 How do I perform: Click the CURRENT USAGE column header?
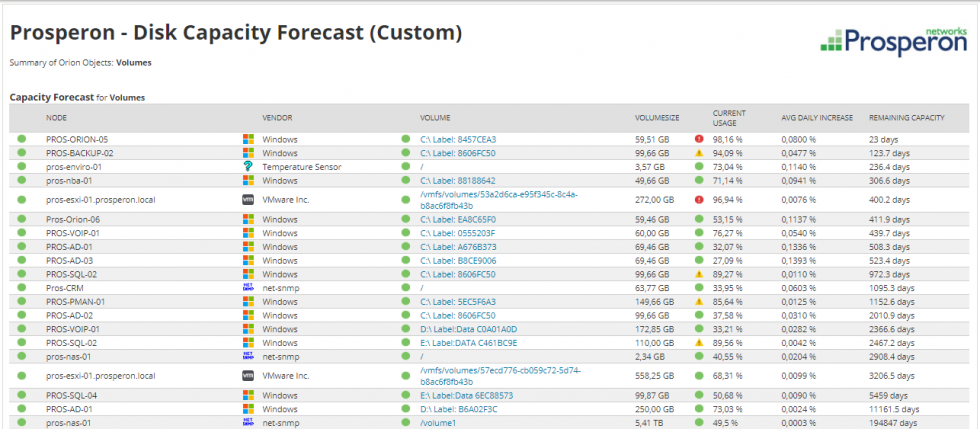pos(729,118)
